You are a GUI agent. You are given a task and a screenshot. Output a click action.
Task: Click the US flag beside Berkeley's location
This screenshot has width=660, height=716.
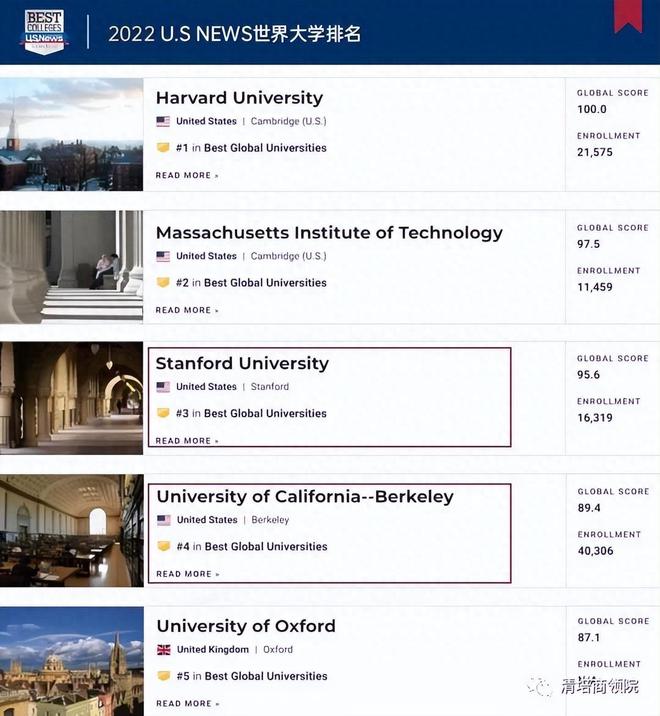point(164,520)
